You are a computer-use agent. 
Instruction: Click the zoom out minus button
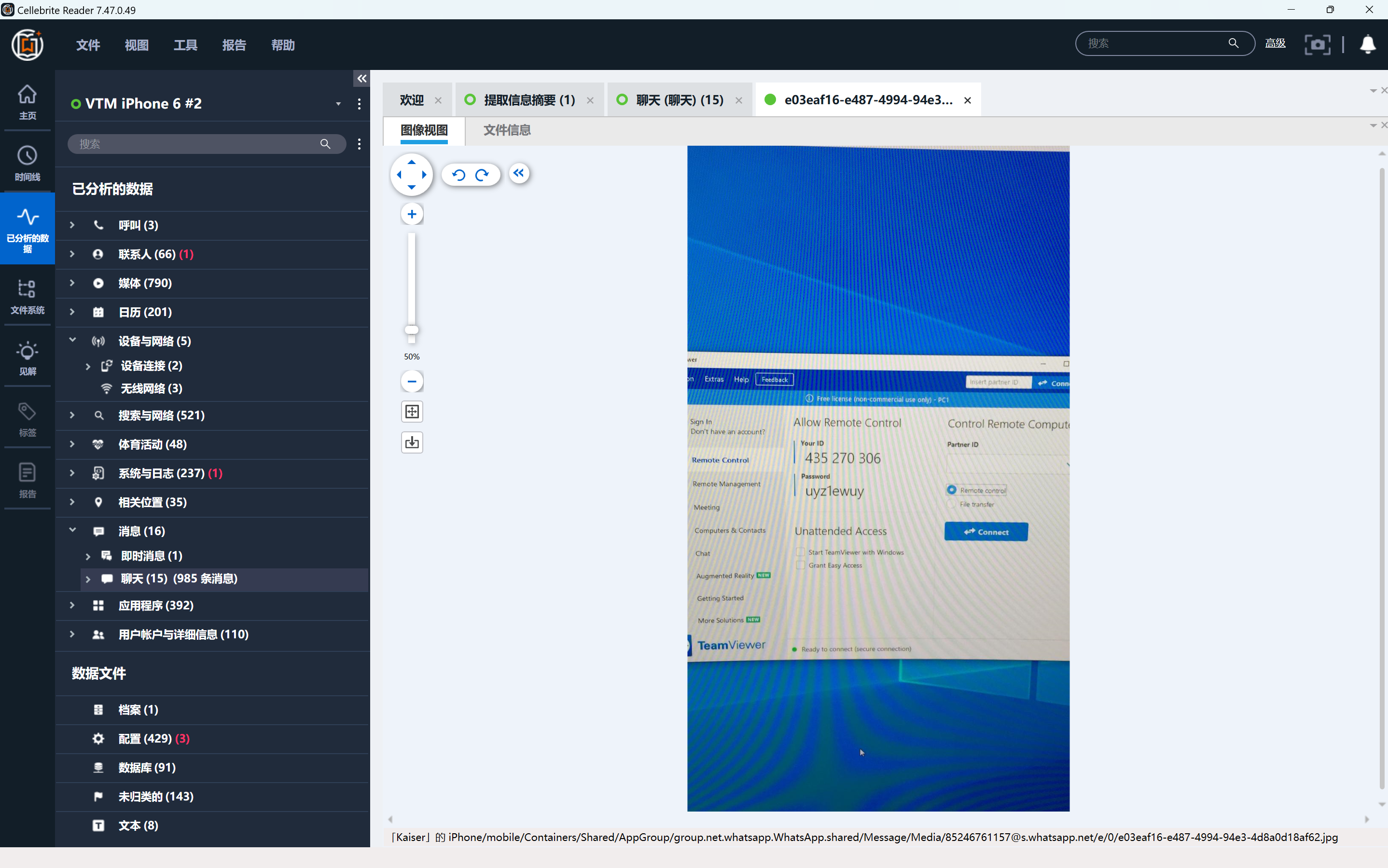[412, 381]
